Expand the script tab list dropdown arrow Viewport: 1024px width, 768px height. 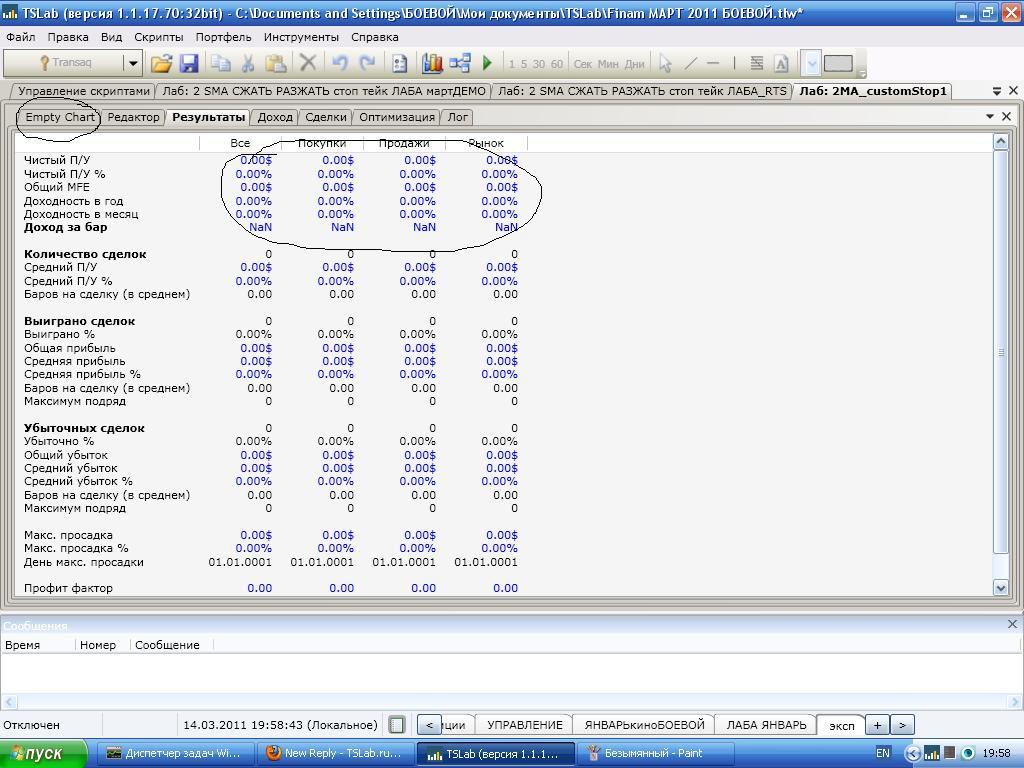pos(996,91)
